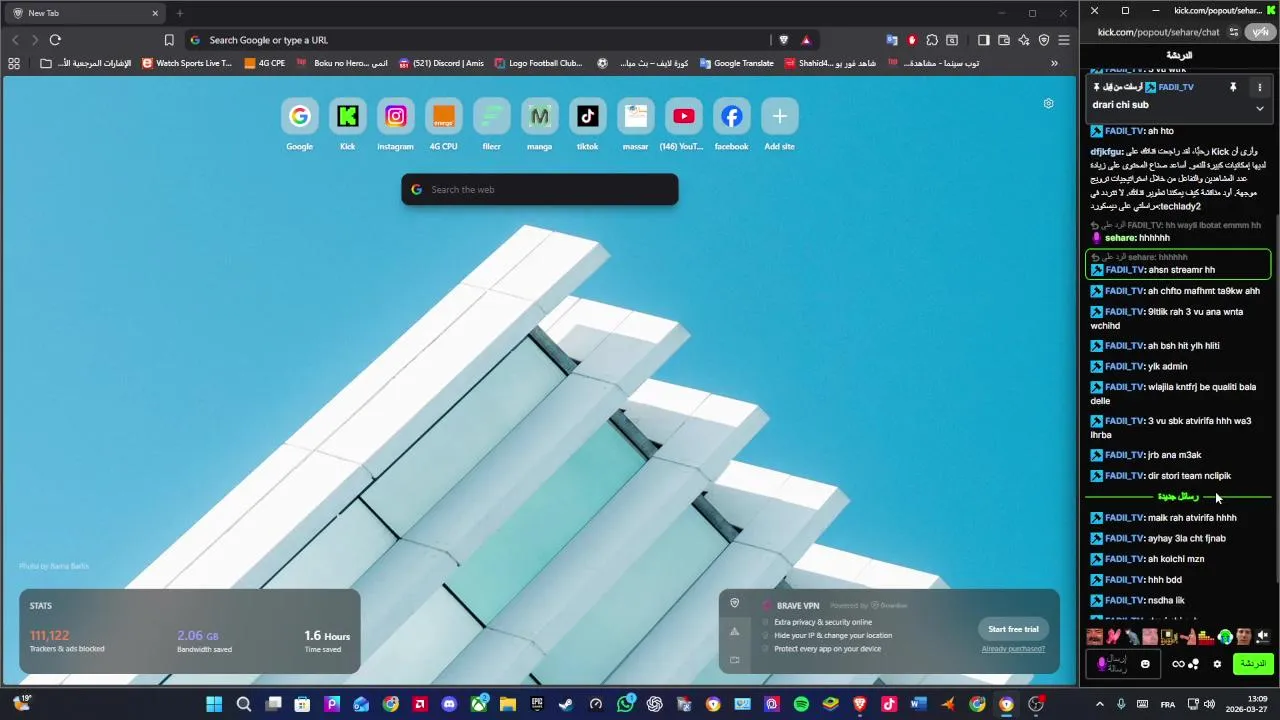Image resolution: width=1280 pixels, height=720 pixels.
Task: Click the channel points bubbles icon
Action: tap(1193, 664)
